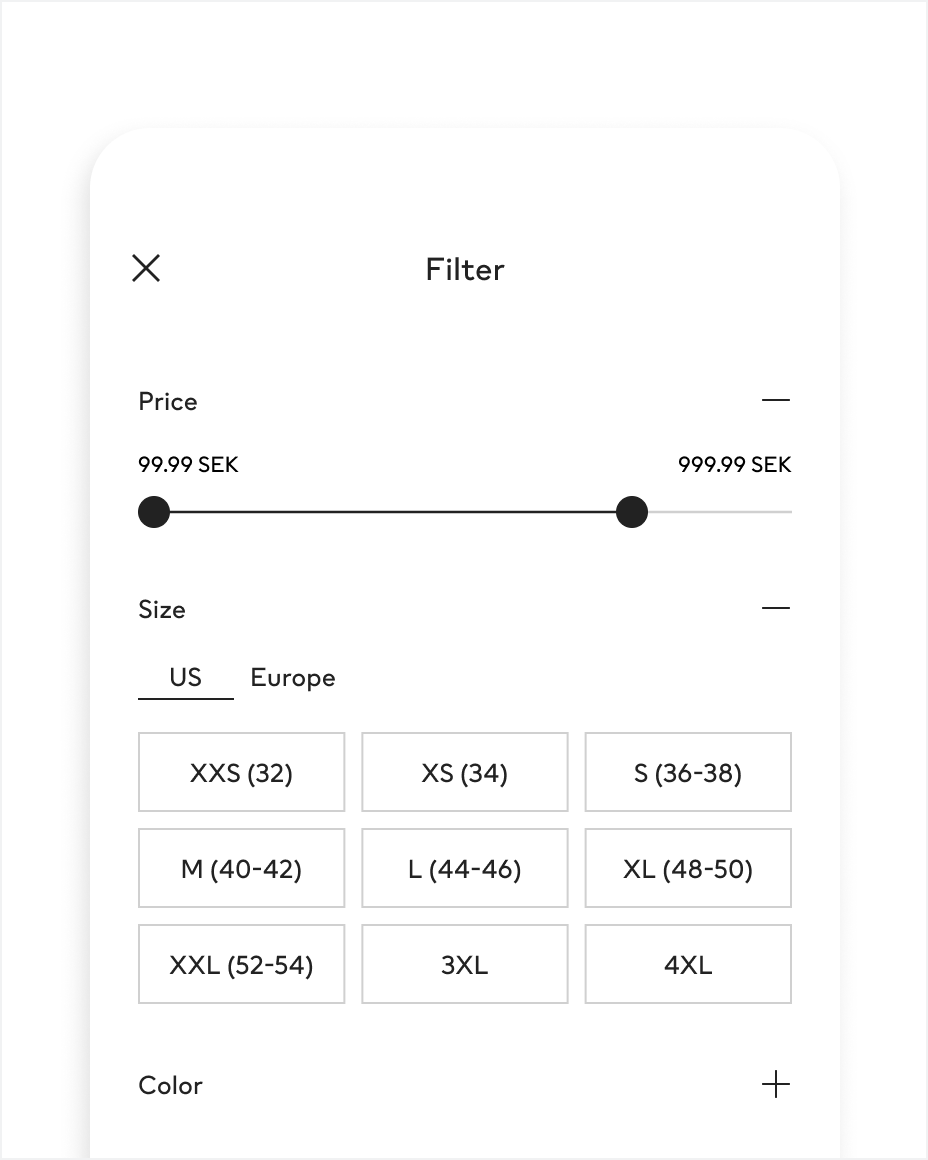Pick size XXL (52-54)
928x1160 pixels.
(x=241, y=964)
